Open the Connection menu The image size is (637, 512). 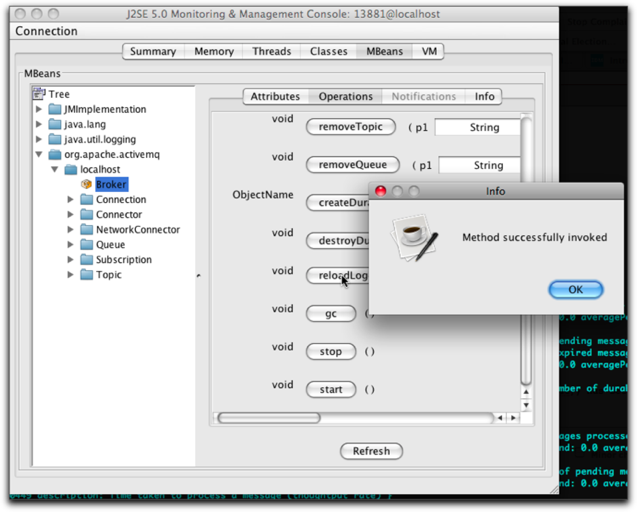[x=46, y=31]
